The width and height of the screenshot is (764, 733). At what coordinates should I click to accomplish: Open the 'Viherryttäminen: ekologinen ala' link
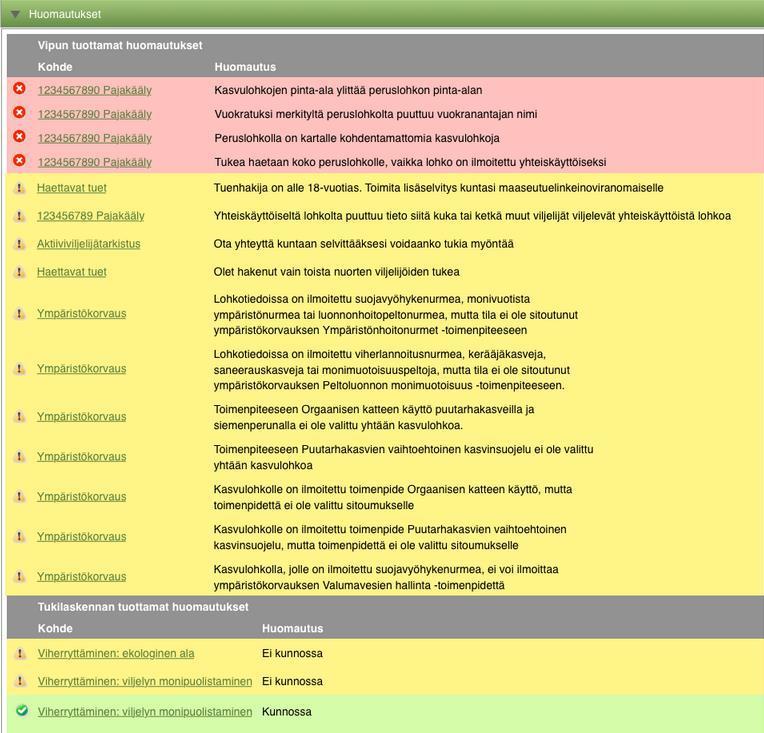click(x=116, y=654)
